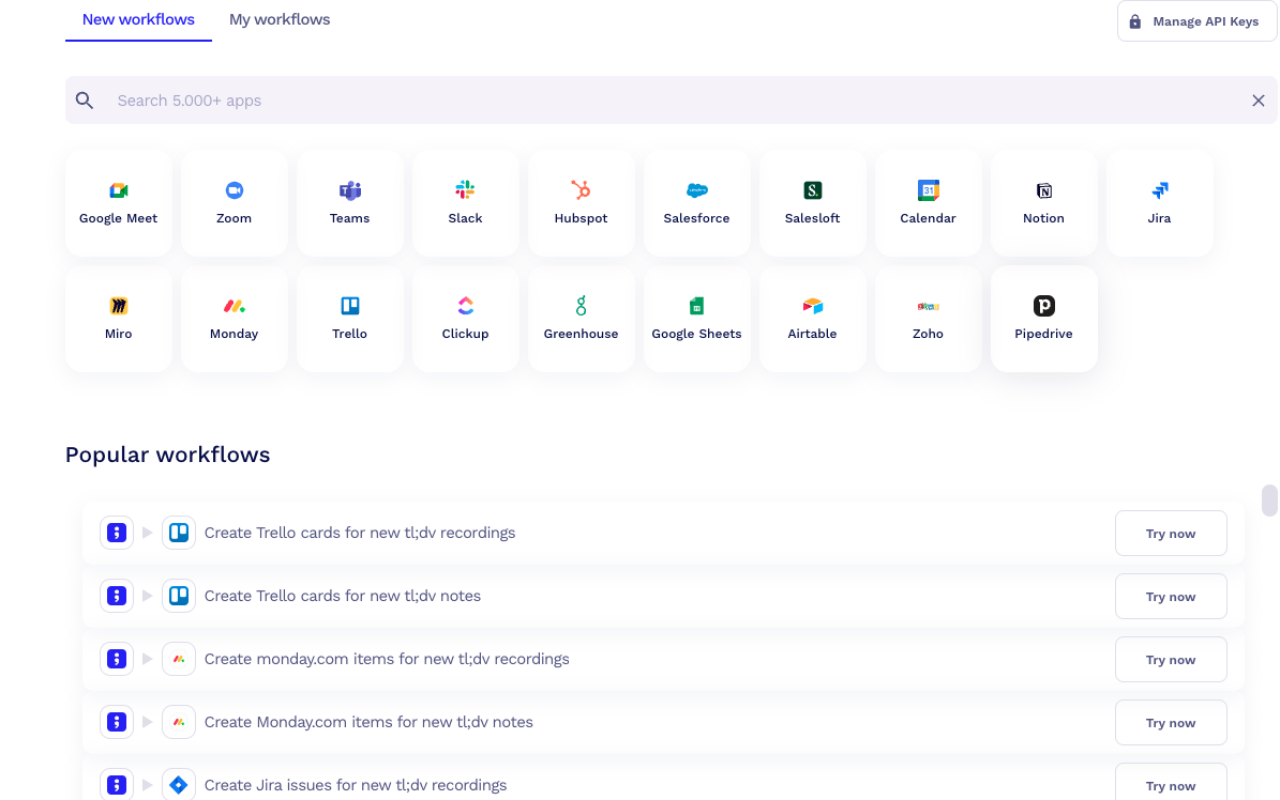This screenshot has width=1280, height=800.
Task: Open the Pipedrive integration
Action: (x=1043, y=319)
